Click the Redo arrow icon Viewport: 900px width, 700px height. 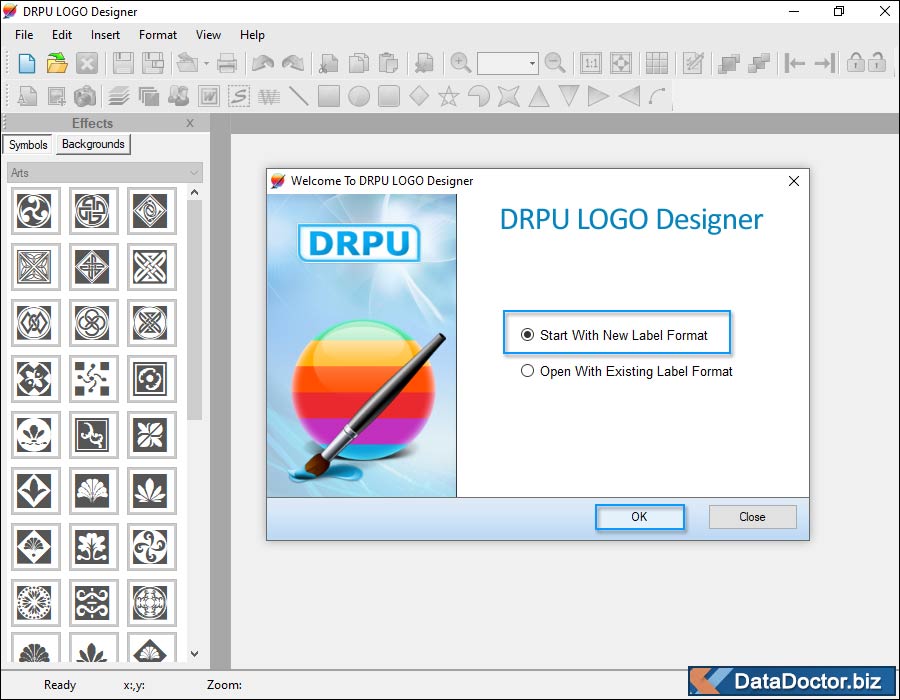tap(293, 63)
